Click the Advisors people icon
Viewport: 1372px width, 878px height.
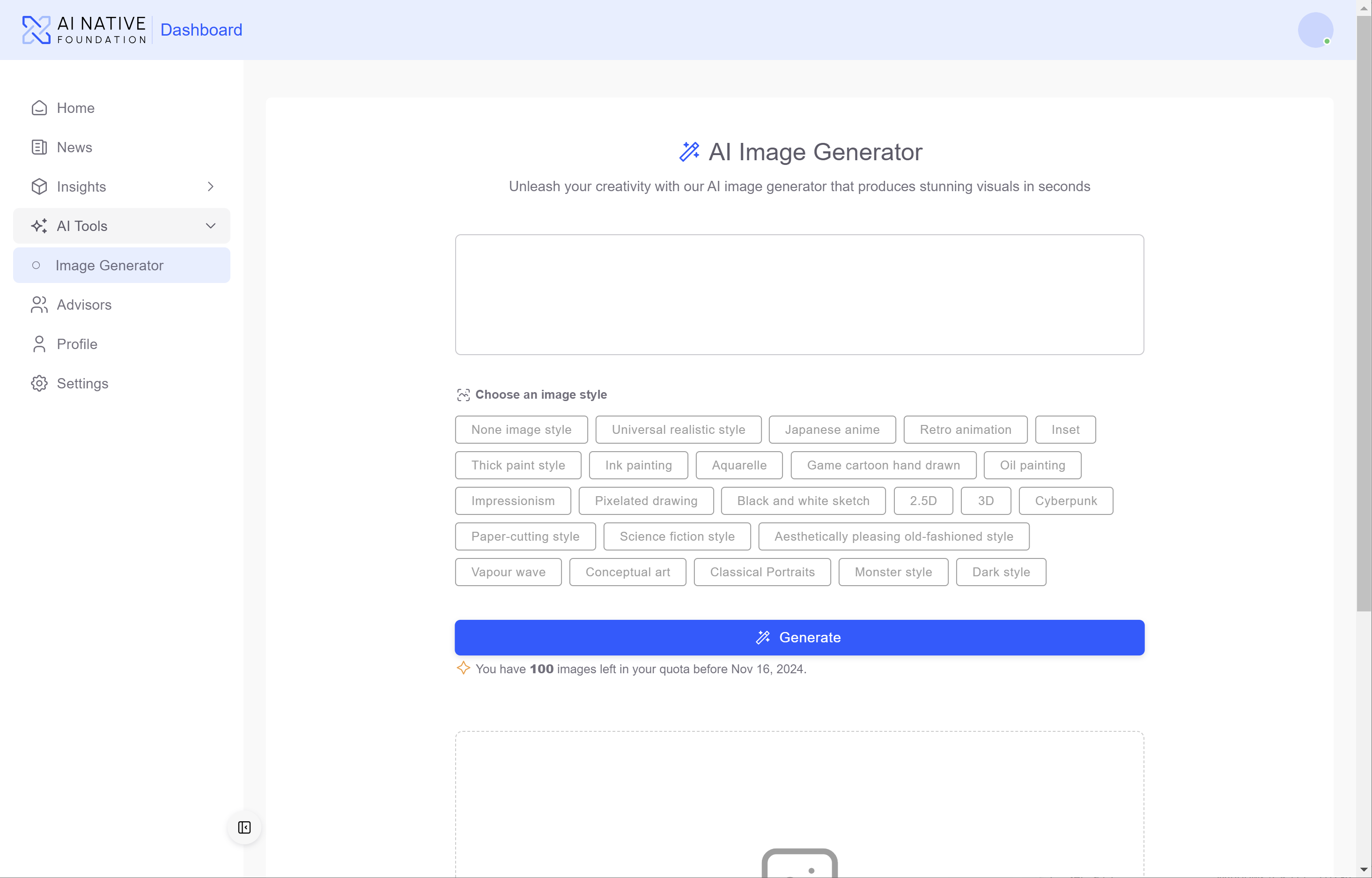tap(39, 305)
